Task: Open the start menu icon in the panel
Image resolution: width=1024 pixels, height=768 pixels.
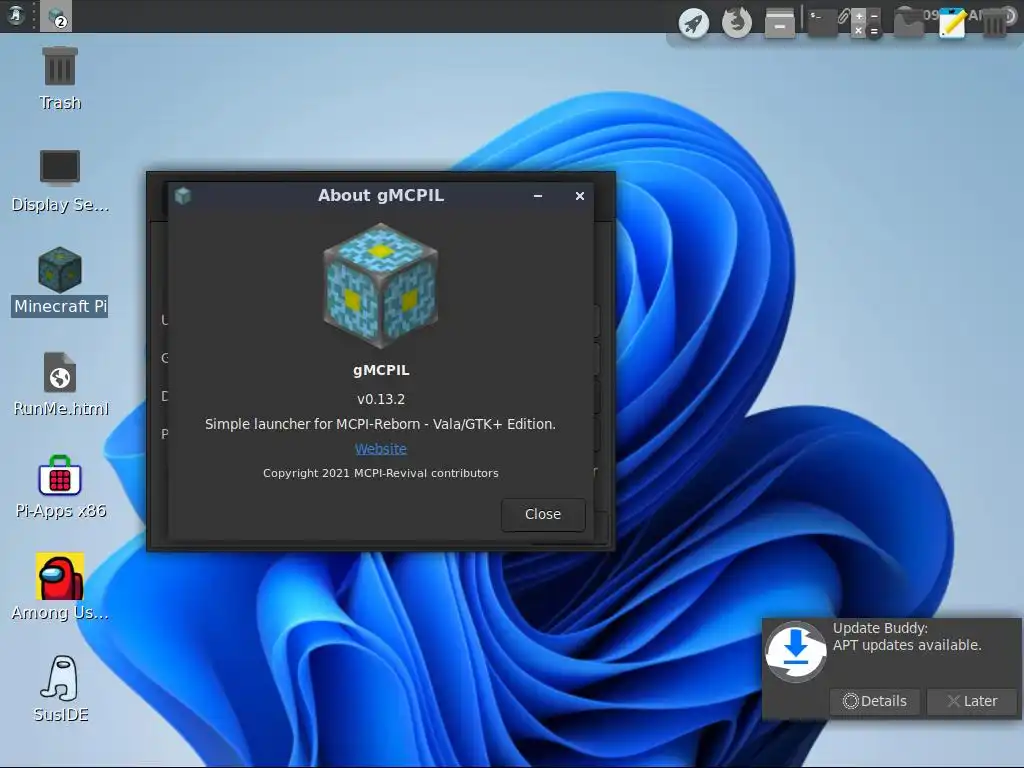Action: click(16, 15)
